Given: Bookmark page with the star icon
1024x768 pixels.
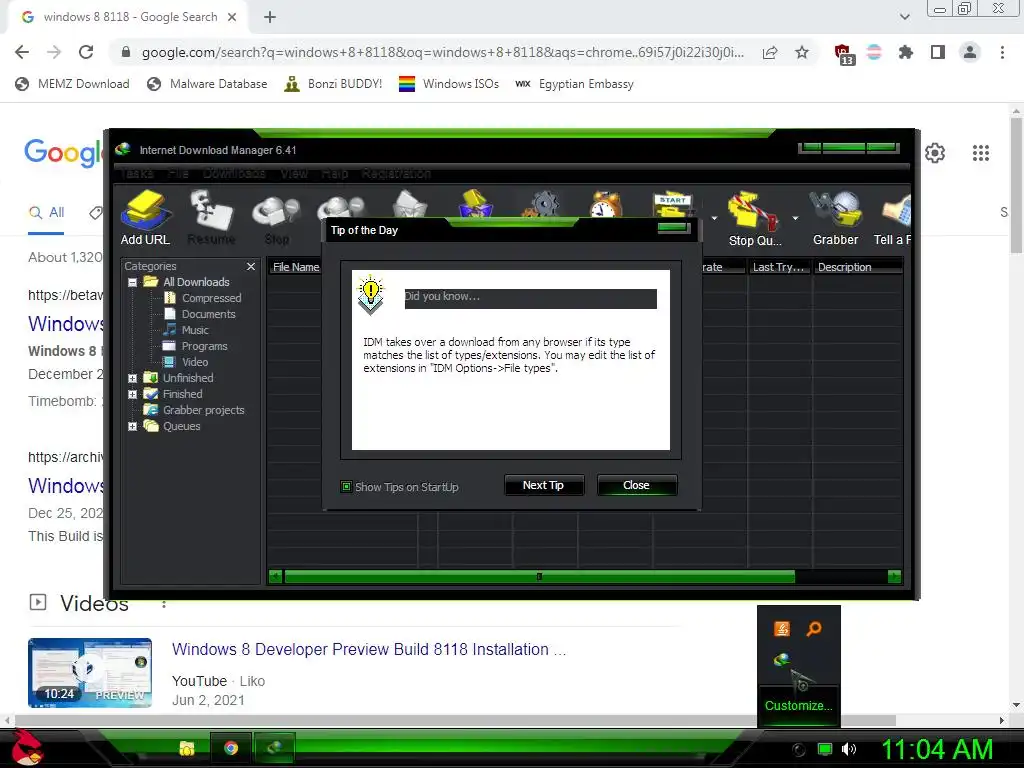Looking at the screenshot, I should pos(802,52).
